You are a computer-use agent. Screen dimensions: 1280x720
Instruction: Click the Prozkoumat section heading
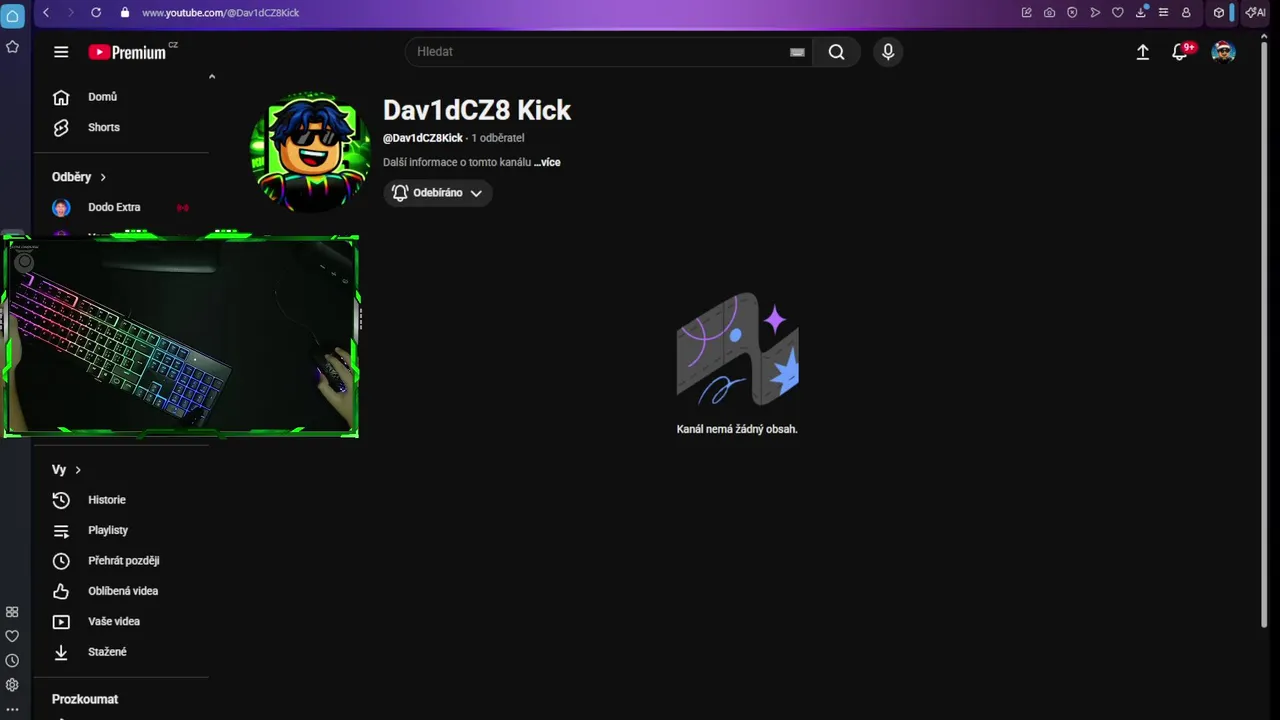[x=85, y=700]
